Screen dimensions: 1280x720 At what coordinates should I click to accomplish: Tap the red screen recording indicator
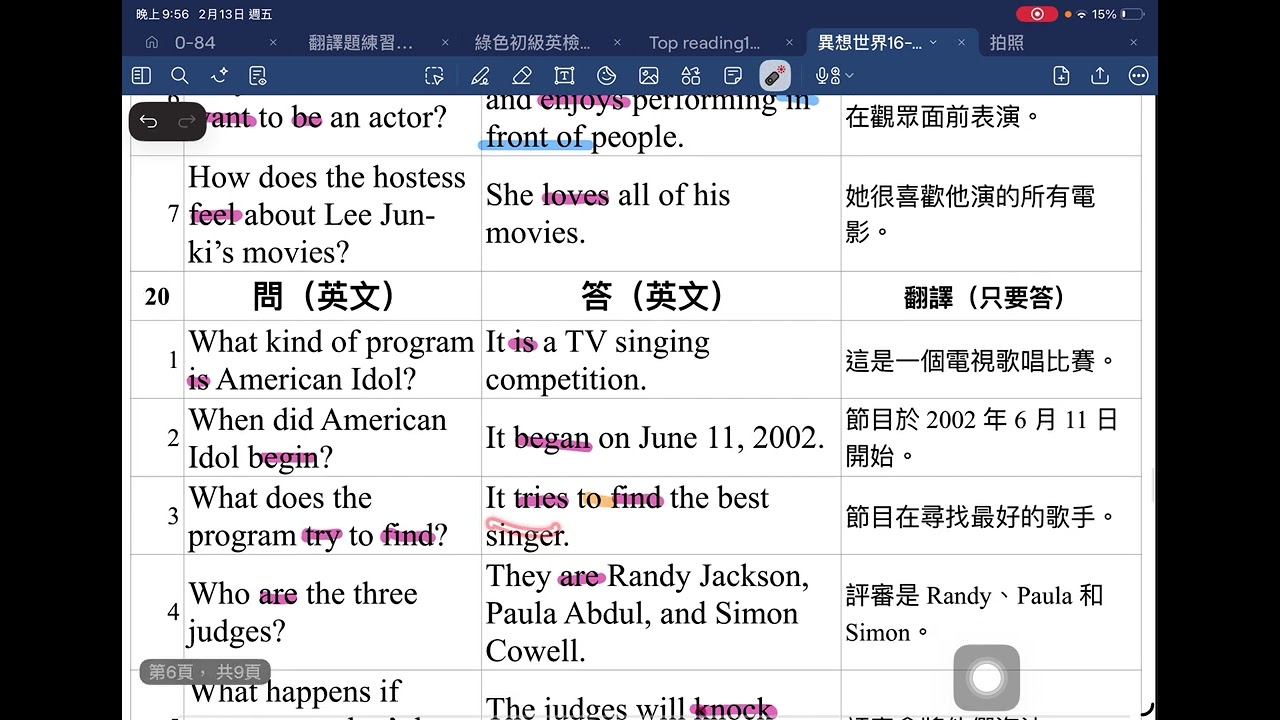(1037, 14)
